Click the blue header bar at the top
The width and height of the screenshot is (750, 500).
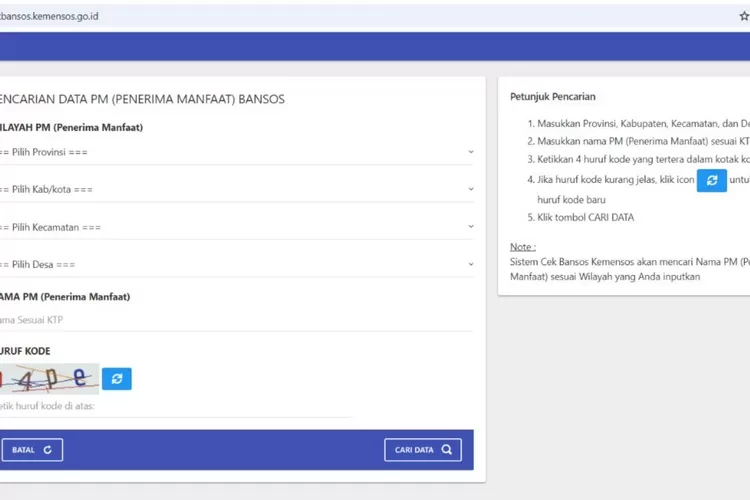tap(375, 46)
